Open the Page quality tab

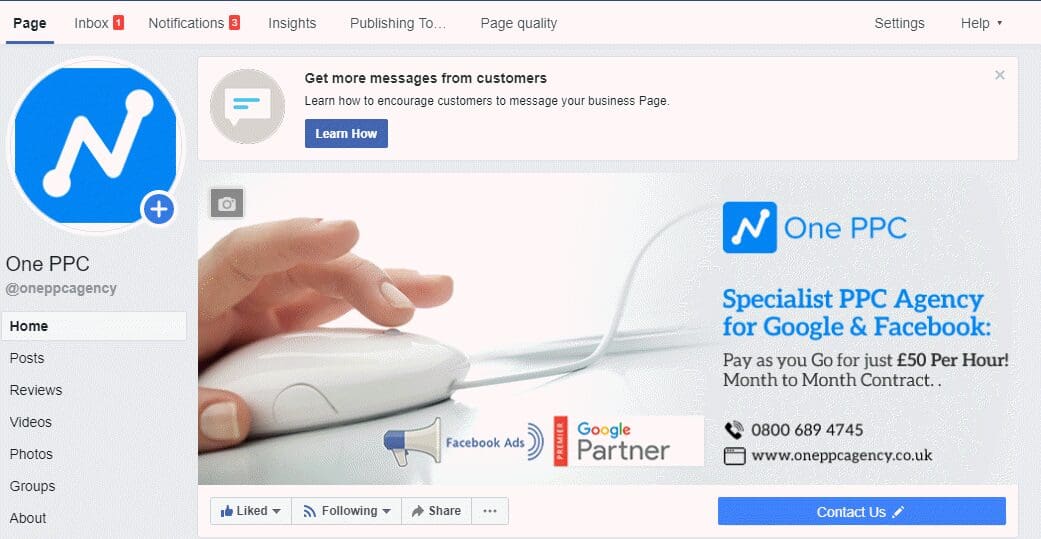519,23
